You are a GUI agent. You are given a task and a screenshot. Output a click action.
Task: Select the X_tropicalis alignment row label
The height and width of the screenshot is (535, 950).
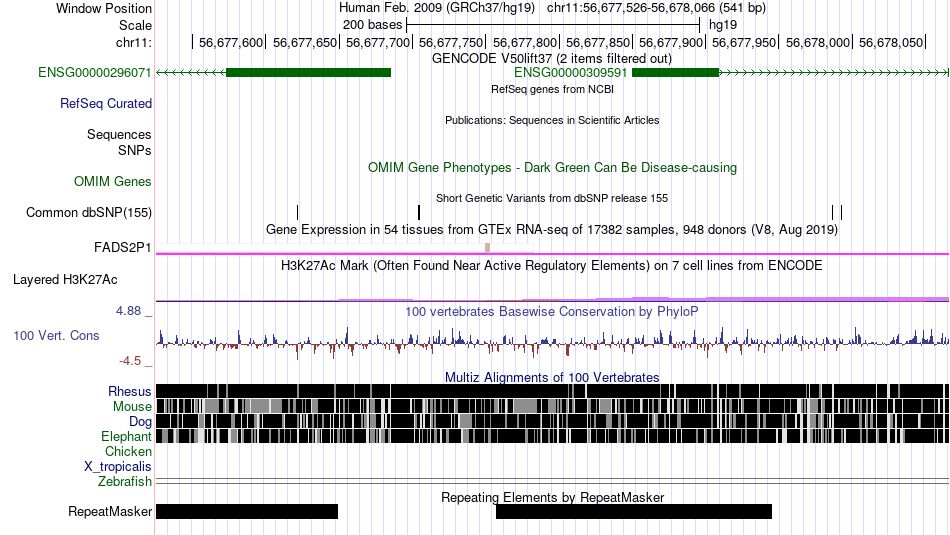click(x=118, y=467)
